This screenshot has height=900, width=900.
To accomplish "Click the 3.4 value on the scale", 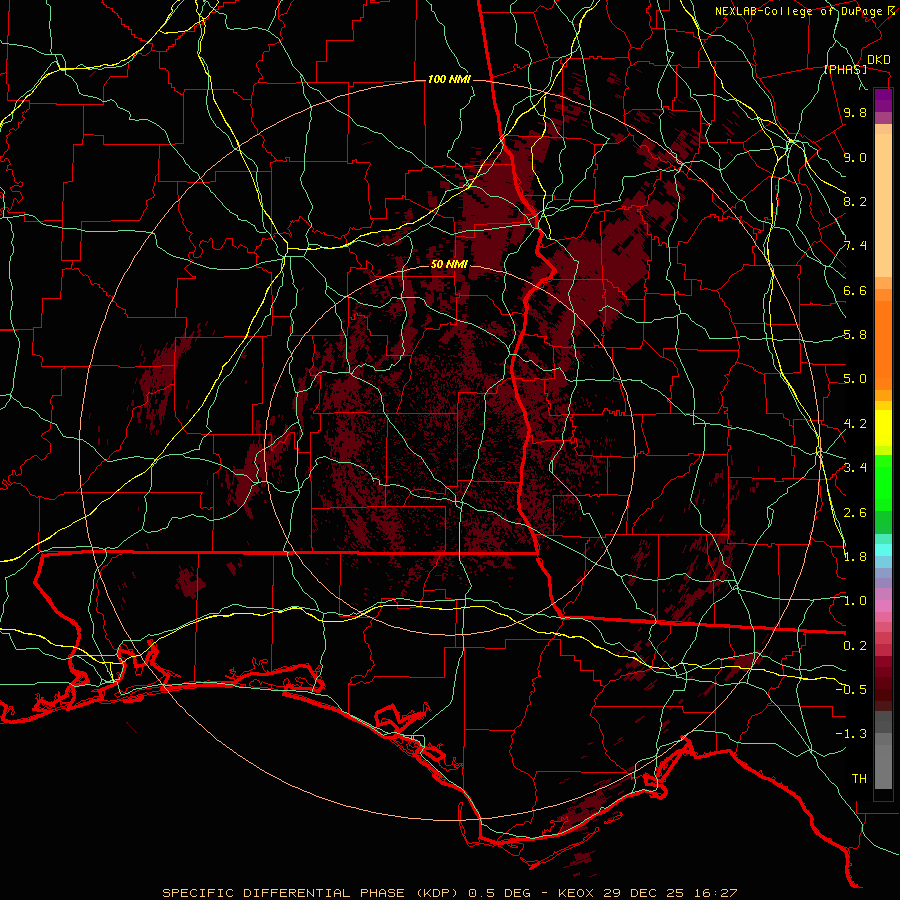I will click(x=855, y=468).
